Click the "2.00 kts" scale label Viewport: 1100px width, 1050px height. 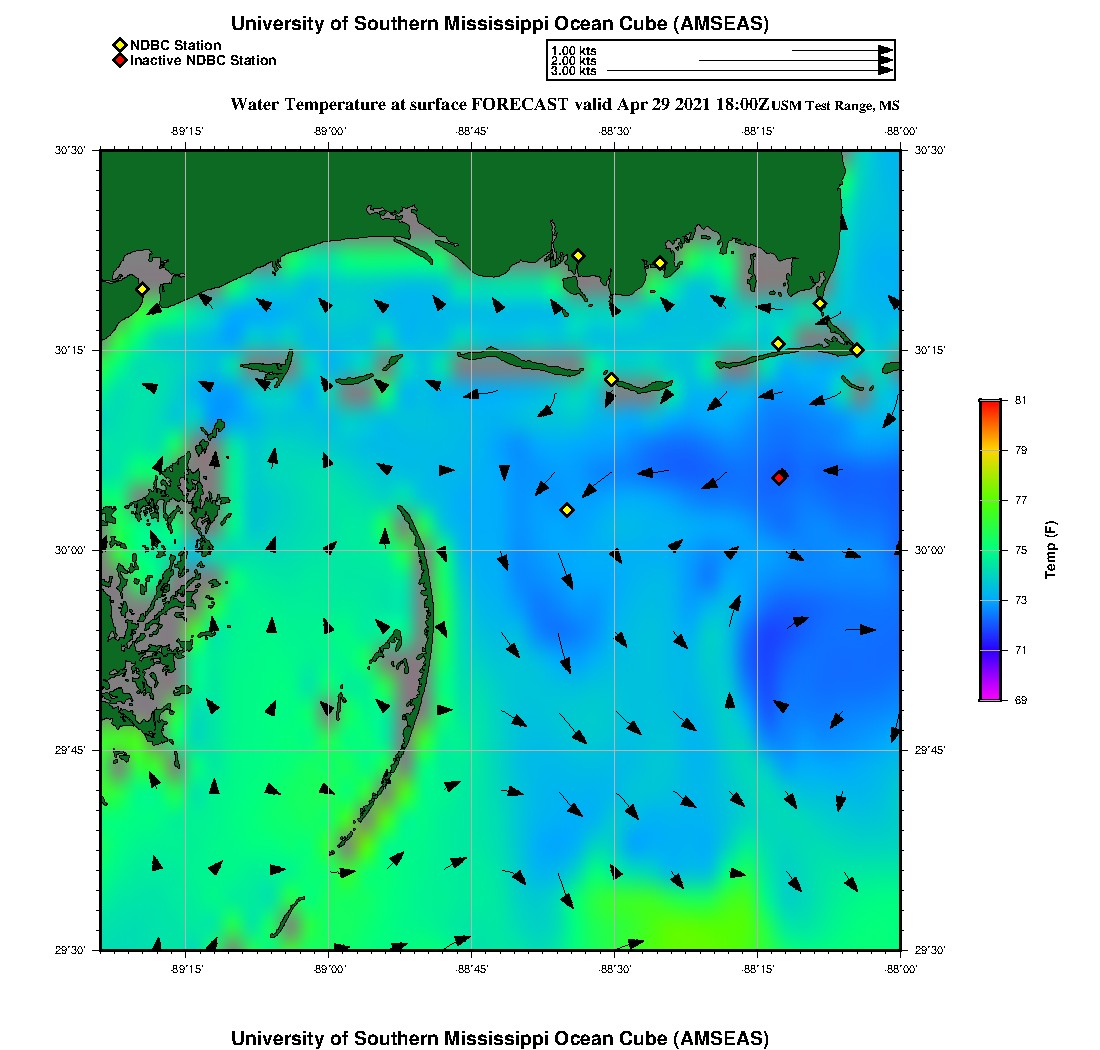574,60
